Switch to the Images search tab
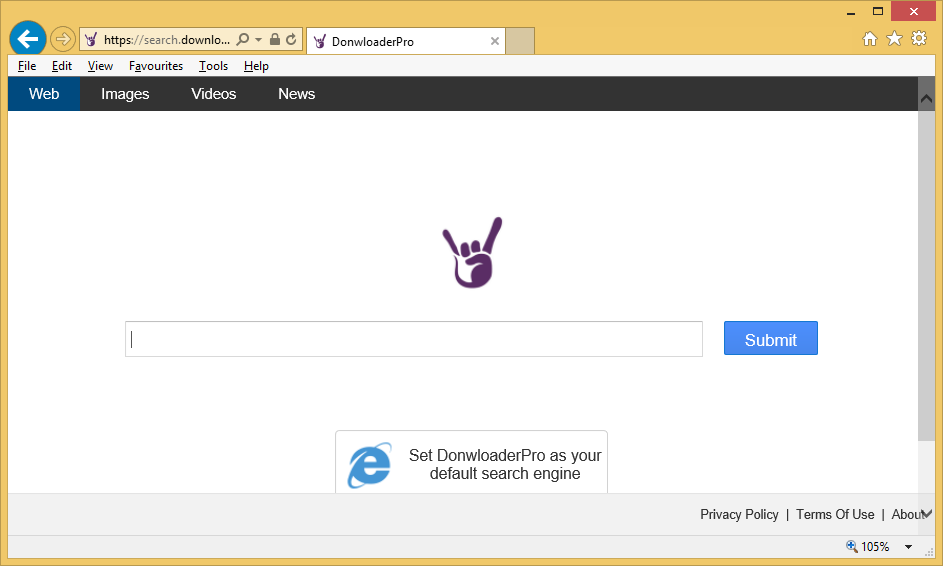Screen dimensions: 943x566 click(125, 94)
